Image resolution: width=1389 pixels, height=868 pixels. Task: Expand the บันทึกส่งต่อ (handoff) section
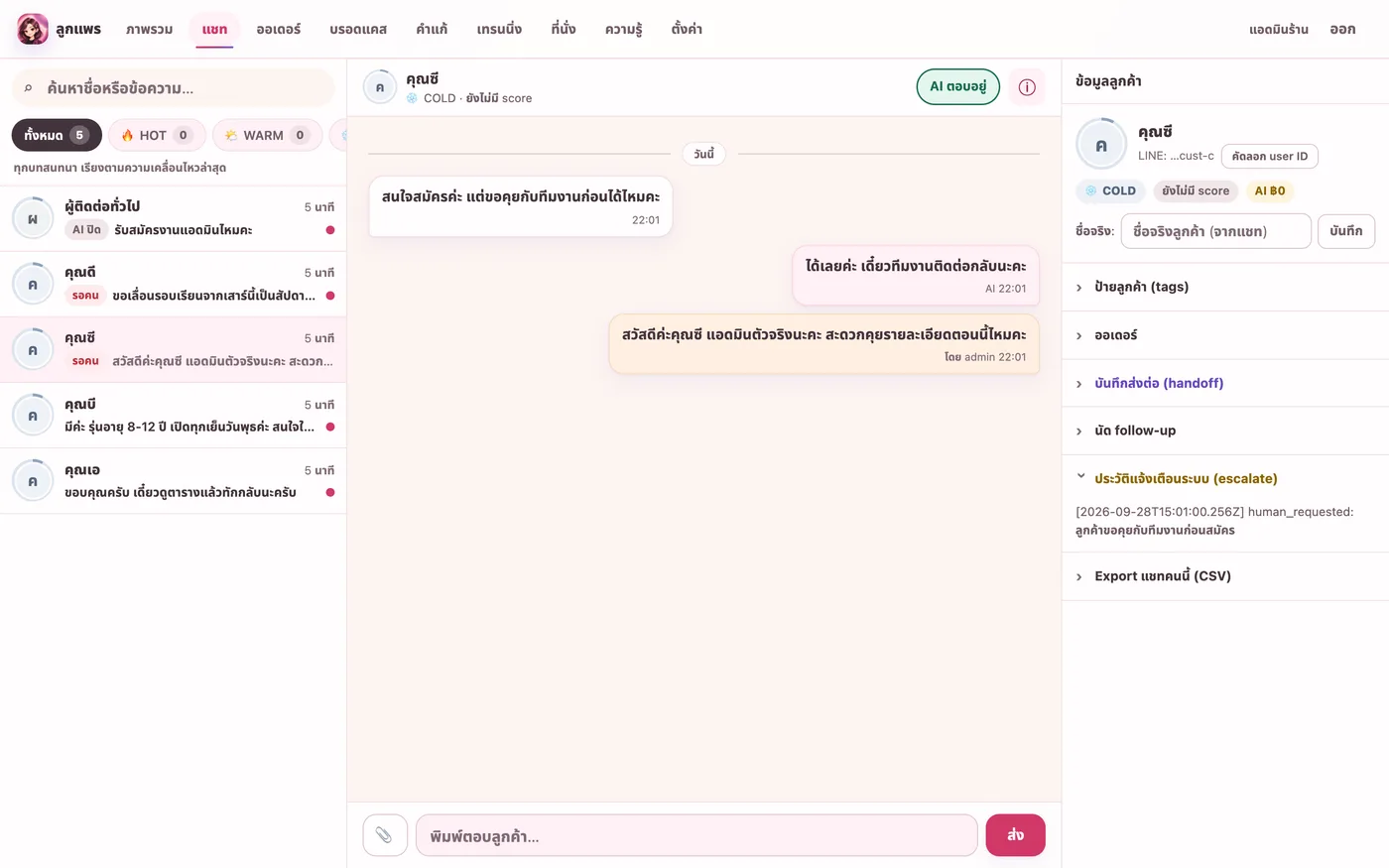tap(1225, 383)
